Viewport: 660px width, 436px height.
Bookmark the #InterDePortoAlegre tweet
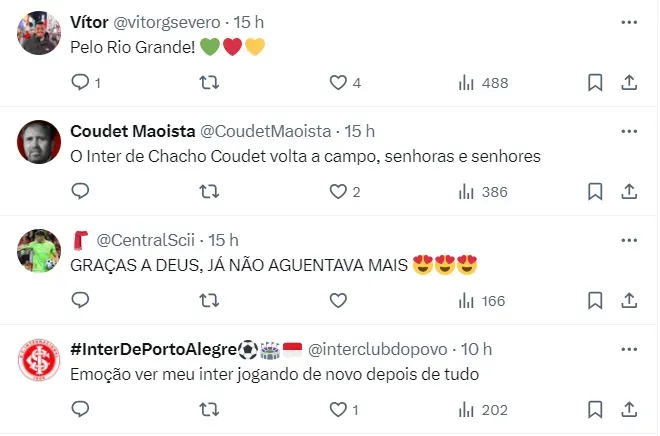(595, 409)
